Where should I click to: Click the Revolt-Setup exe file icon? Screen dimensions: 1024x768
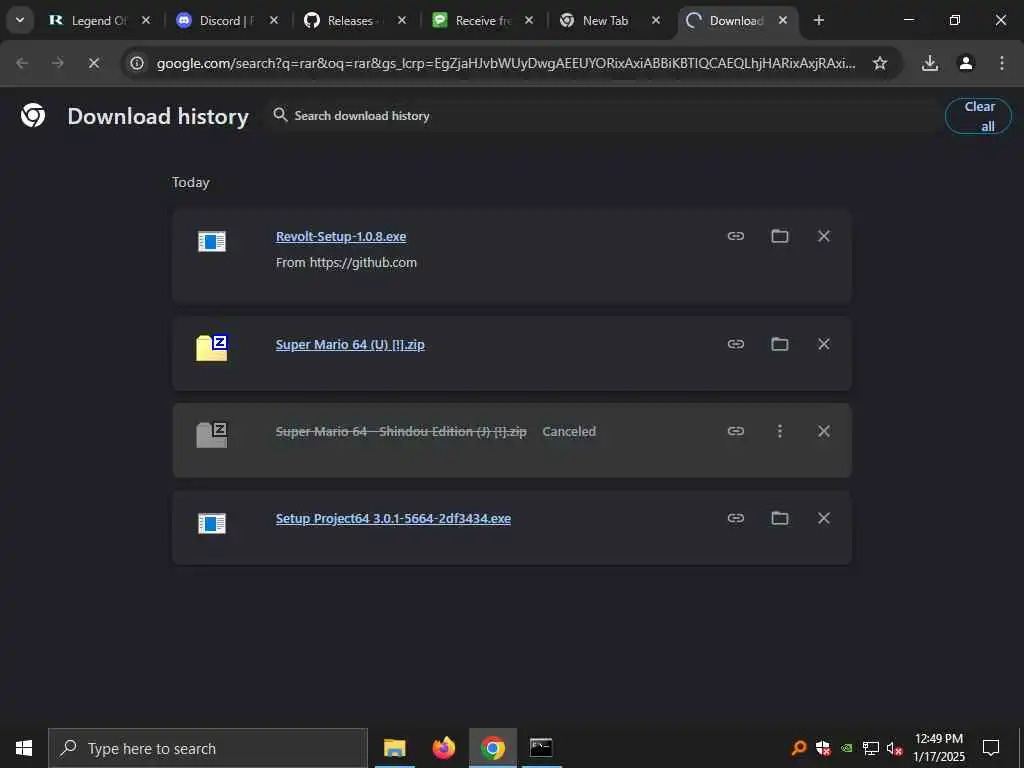212,242
